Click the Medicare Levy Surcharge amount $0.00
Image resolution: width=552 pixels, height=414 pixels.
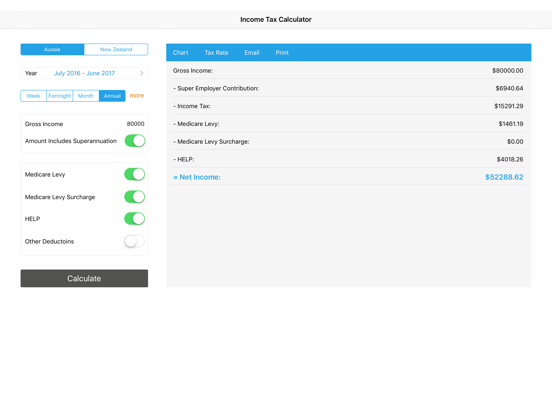point(515,142)
